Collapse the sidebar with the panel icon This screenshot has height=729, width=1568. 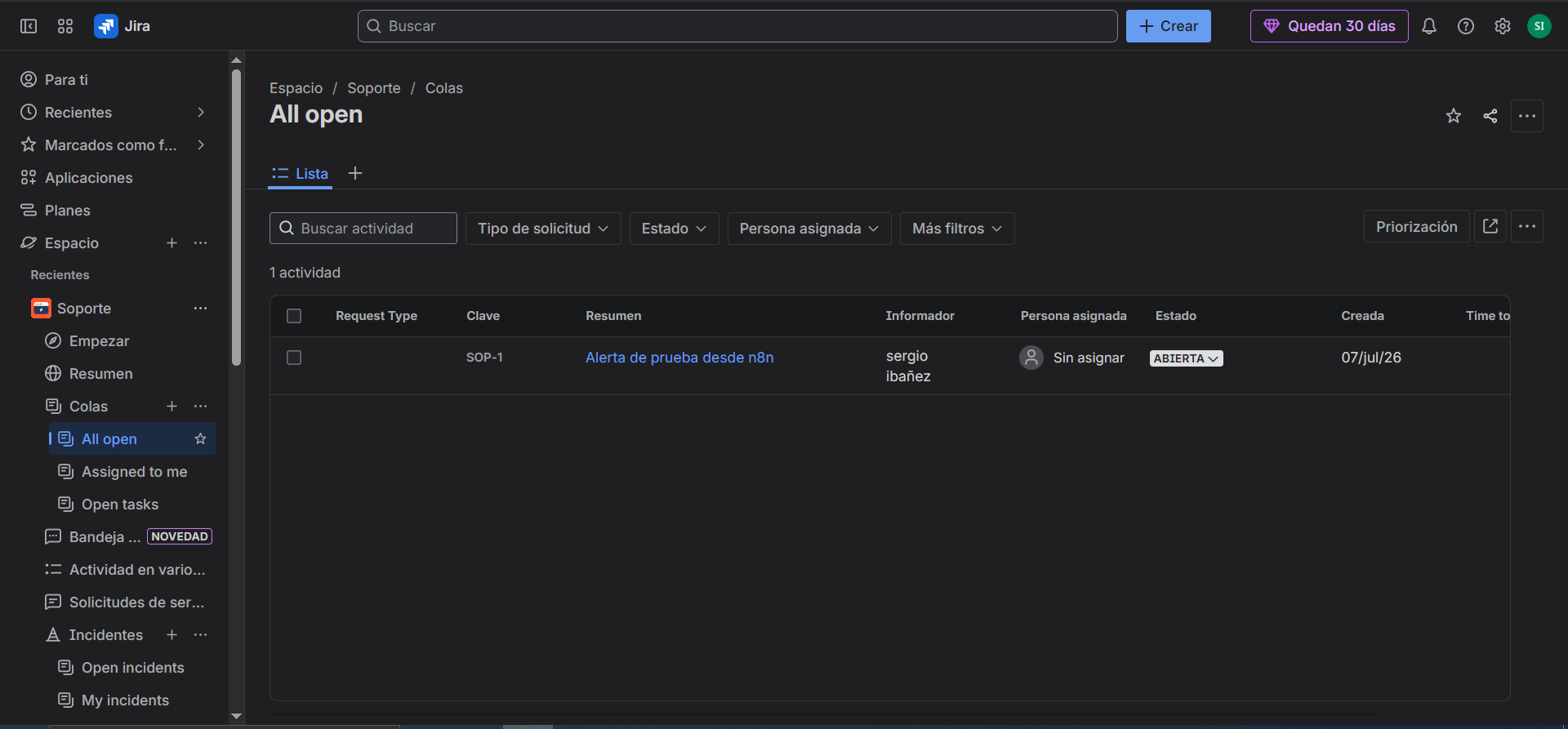pos(29,26)
